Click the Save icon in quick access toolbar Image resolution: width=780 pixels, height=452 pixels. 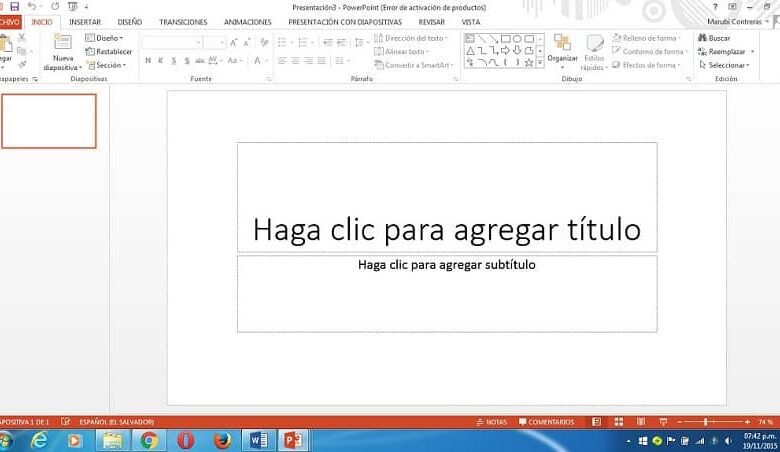(14, 6)
